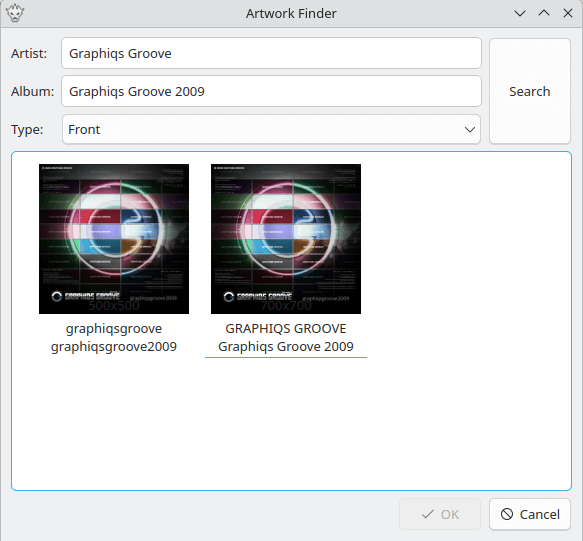Open the Type dropdown showing Front
The width and height of the screenshot is (583, 541).
coord(271,129)
